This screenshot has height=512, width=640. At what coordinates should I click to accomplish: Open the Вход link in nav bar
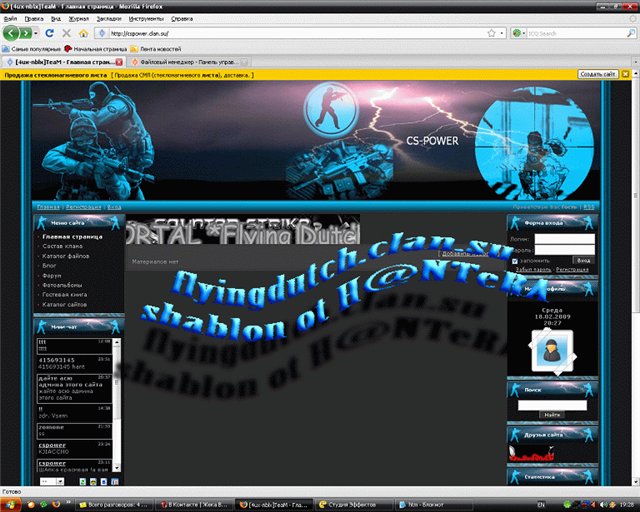(114, 207)
